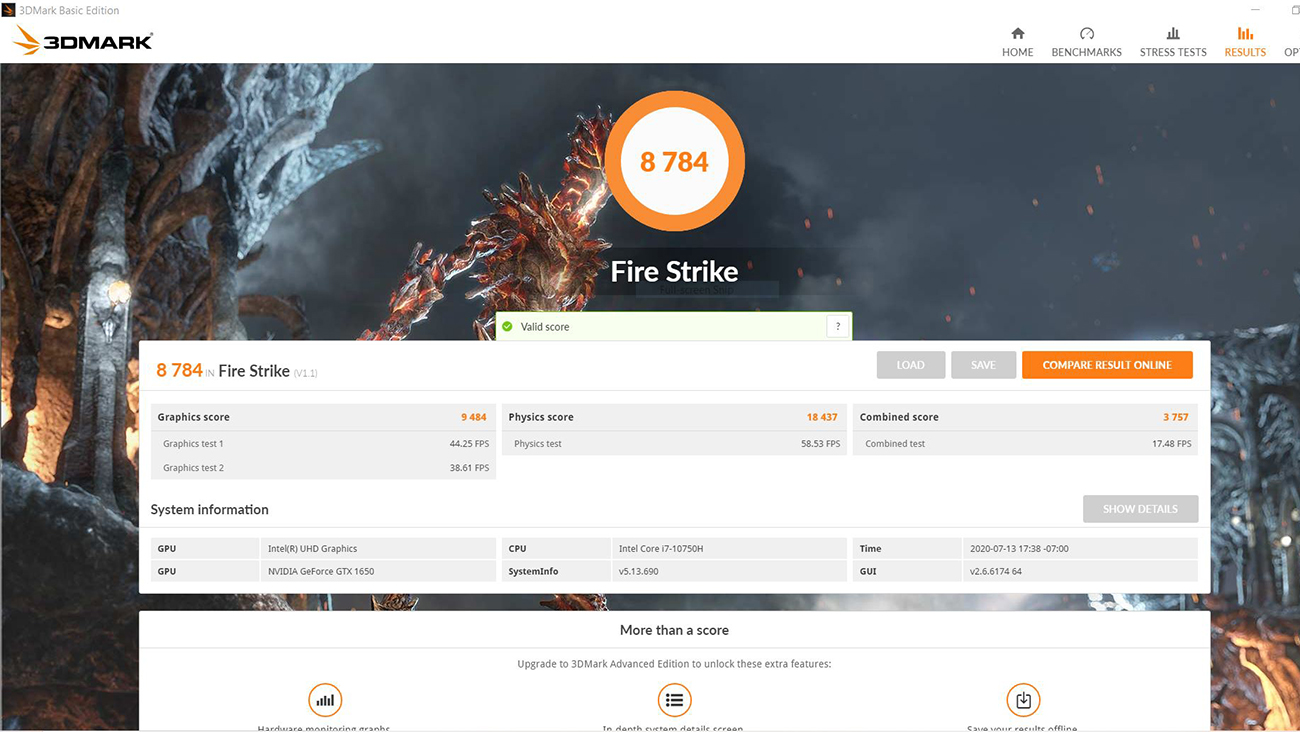The width and height of the screenshot is (1300, 732).
Task: Click the SystemInfo version v5.13.690
Action: (x=638, y=572)
